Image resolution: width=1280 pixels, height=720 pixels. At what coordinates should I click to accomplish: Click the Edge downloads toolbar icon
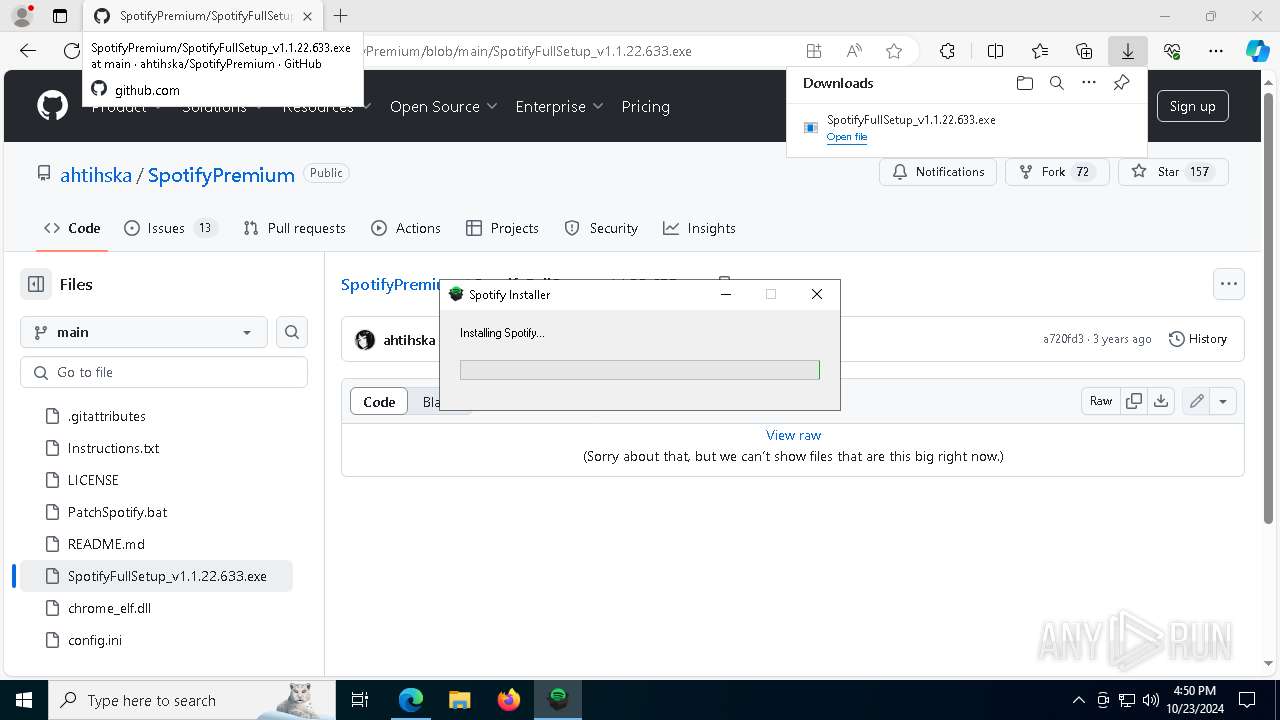coord(1127,51)
